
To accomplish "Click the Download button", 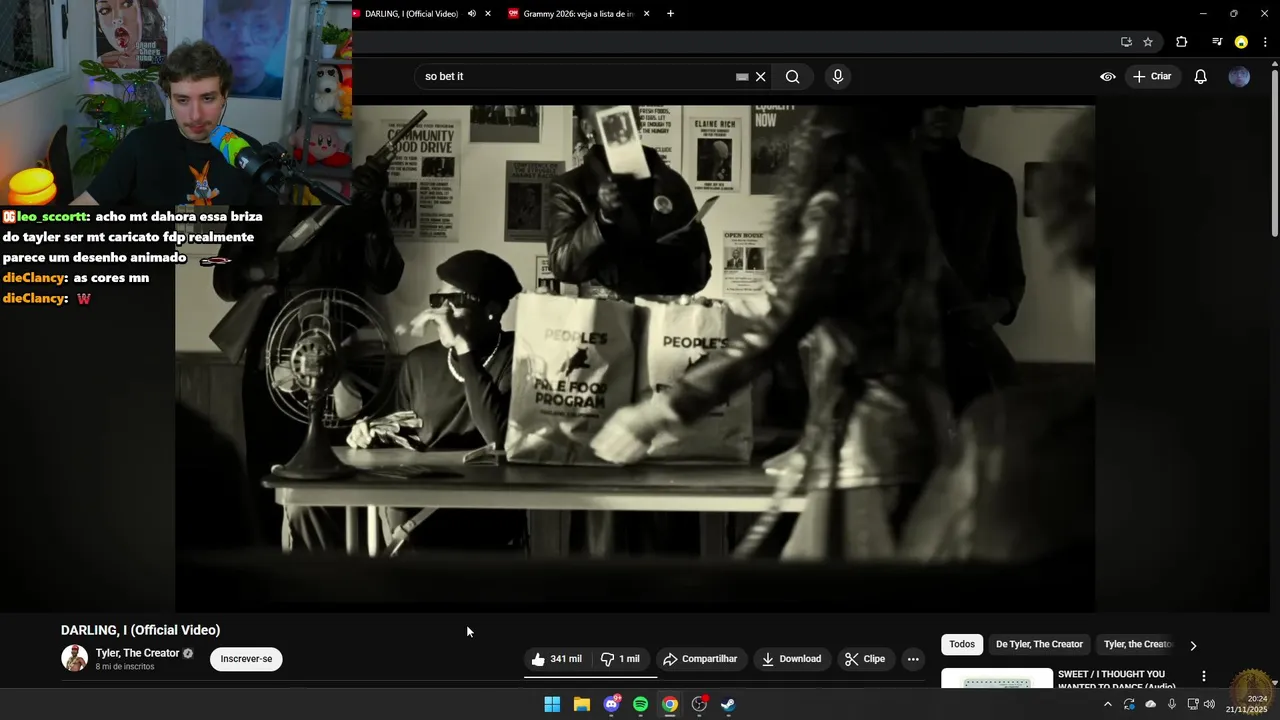I will pos(791,659).
